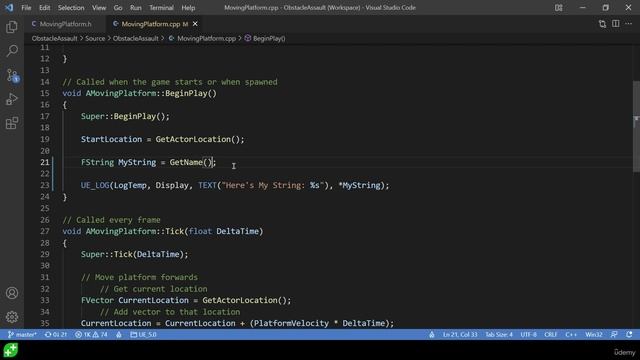640x360 pixels.
Task: Open the Source Control view
Action: click(x=12, y=76)
